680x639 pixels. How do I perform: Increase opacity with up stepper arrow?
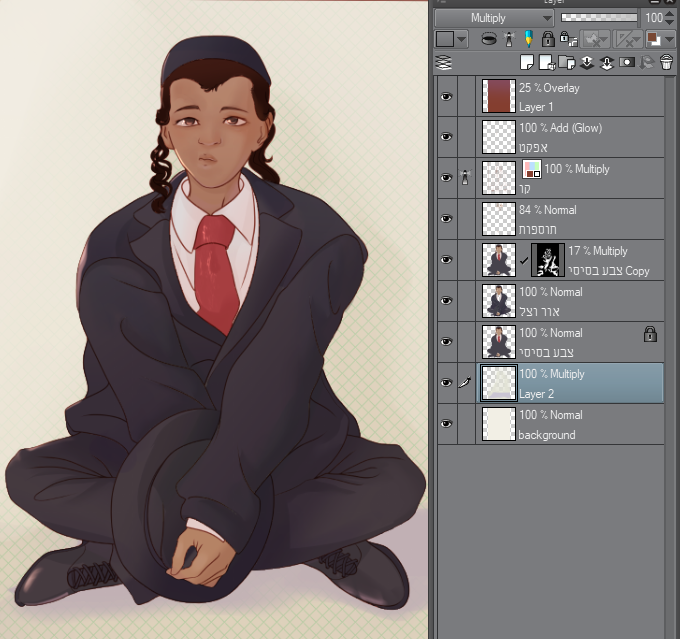[670, 13]
